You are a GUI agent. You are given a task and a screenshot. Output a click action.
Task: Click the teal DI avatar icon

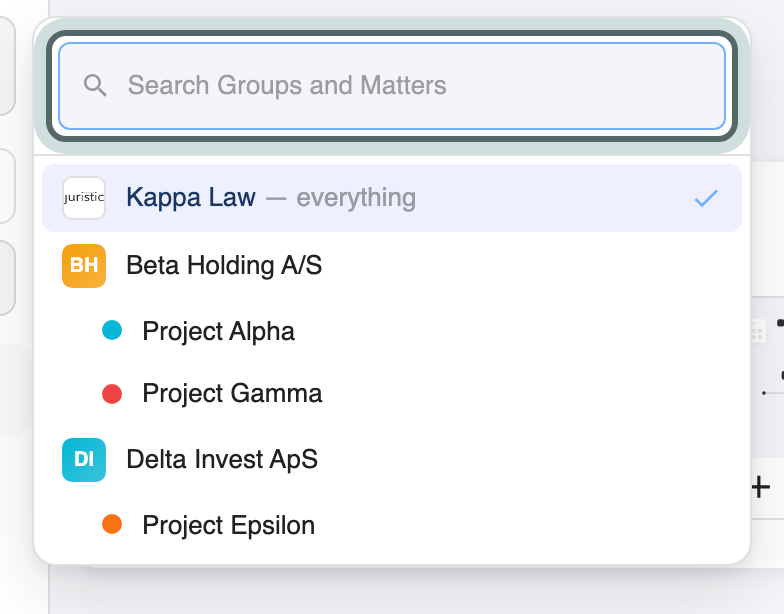[84, 460]
